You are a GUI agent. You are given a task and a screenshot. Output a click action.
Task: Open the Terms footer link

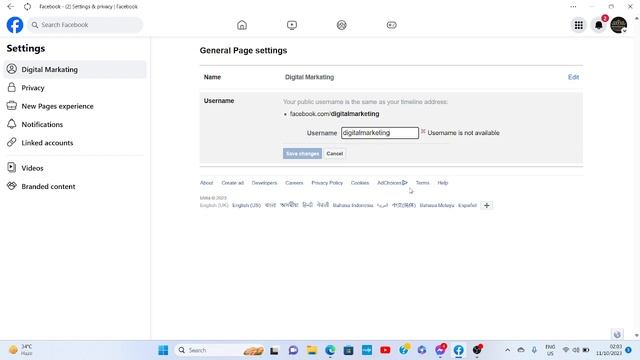(x=422, y=183)
